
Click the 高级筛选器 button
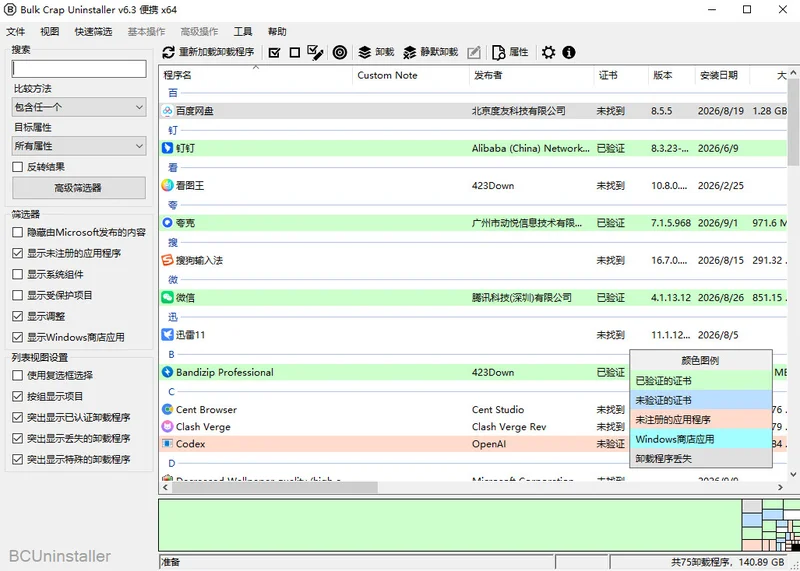coord(79,188)
